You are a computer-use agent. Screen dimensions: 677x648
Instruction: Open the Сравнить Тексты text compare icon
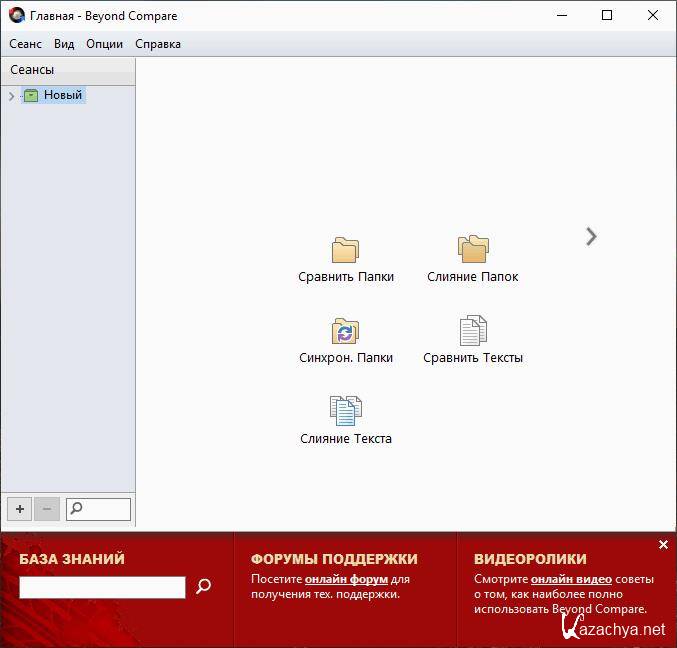472,331
